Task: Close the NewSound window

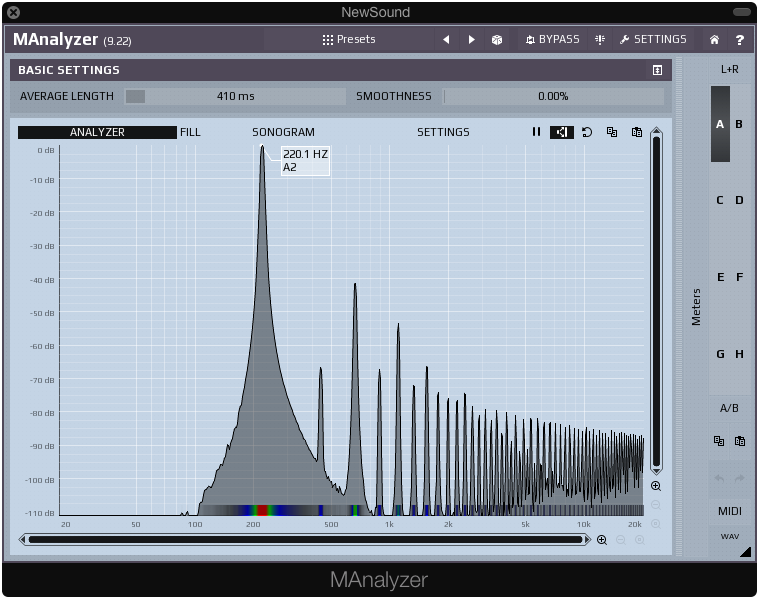Action: (14, 12)
